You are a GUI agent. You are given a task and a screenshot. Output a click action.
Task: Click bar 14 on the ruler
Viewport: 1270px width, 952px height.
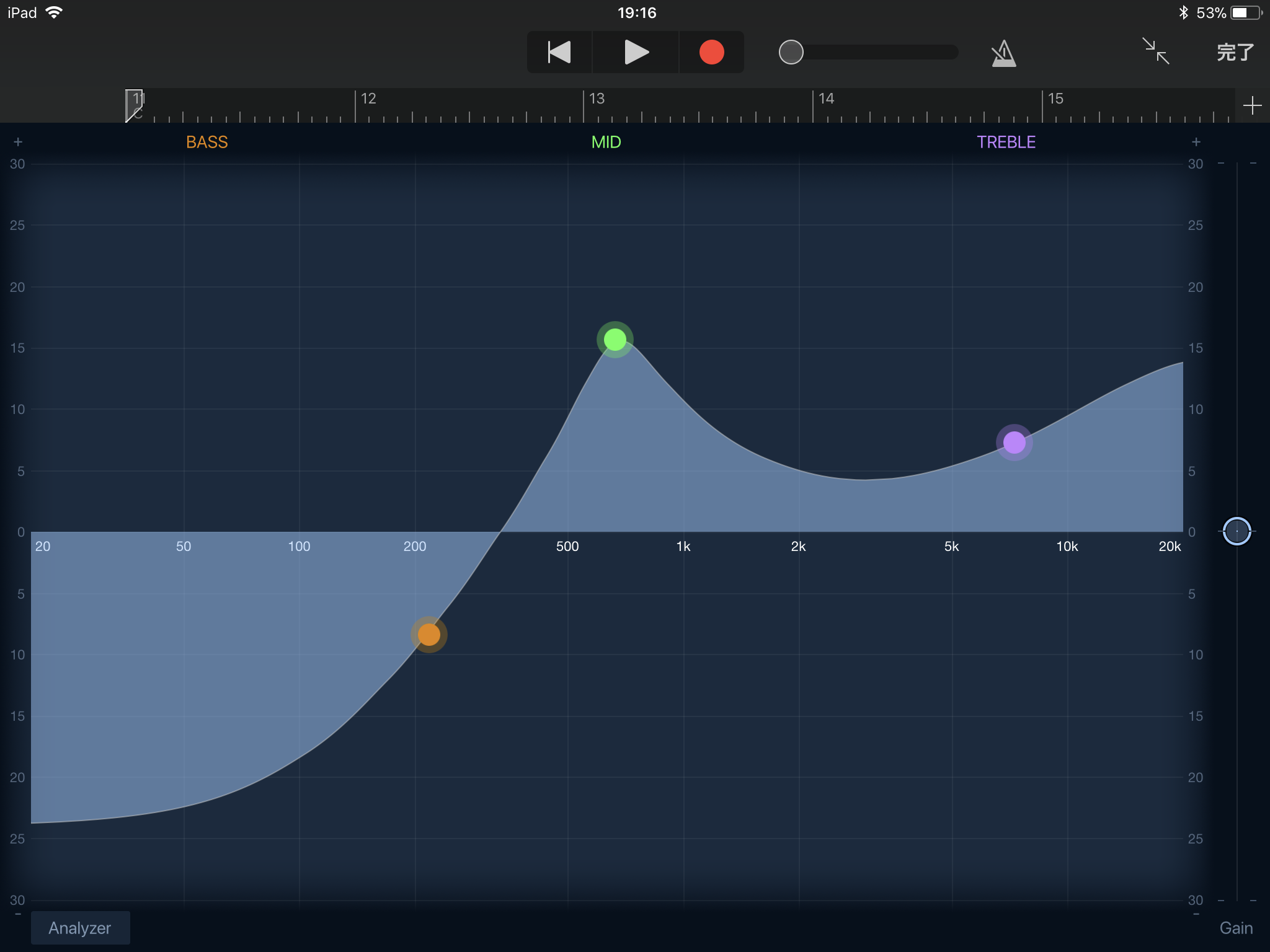tap(826, 99)
